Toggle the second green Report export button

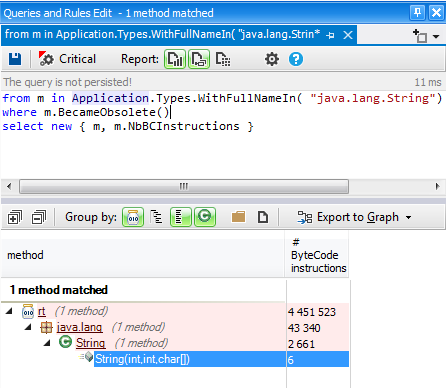199,59
